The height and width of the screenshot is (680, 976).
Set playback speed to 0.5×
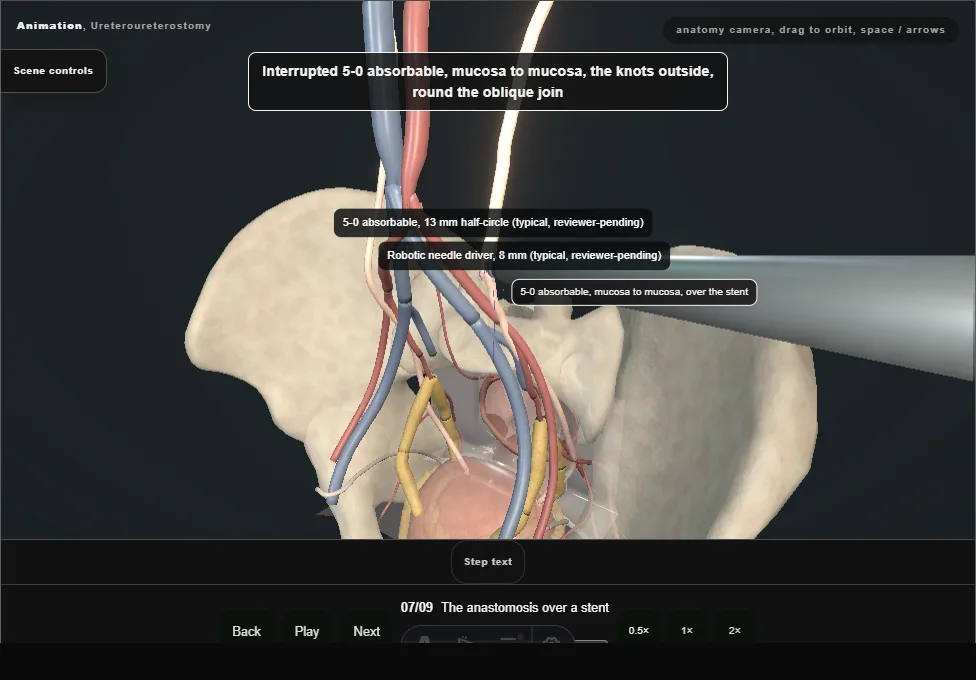pos(639,630)
